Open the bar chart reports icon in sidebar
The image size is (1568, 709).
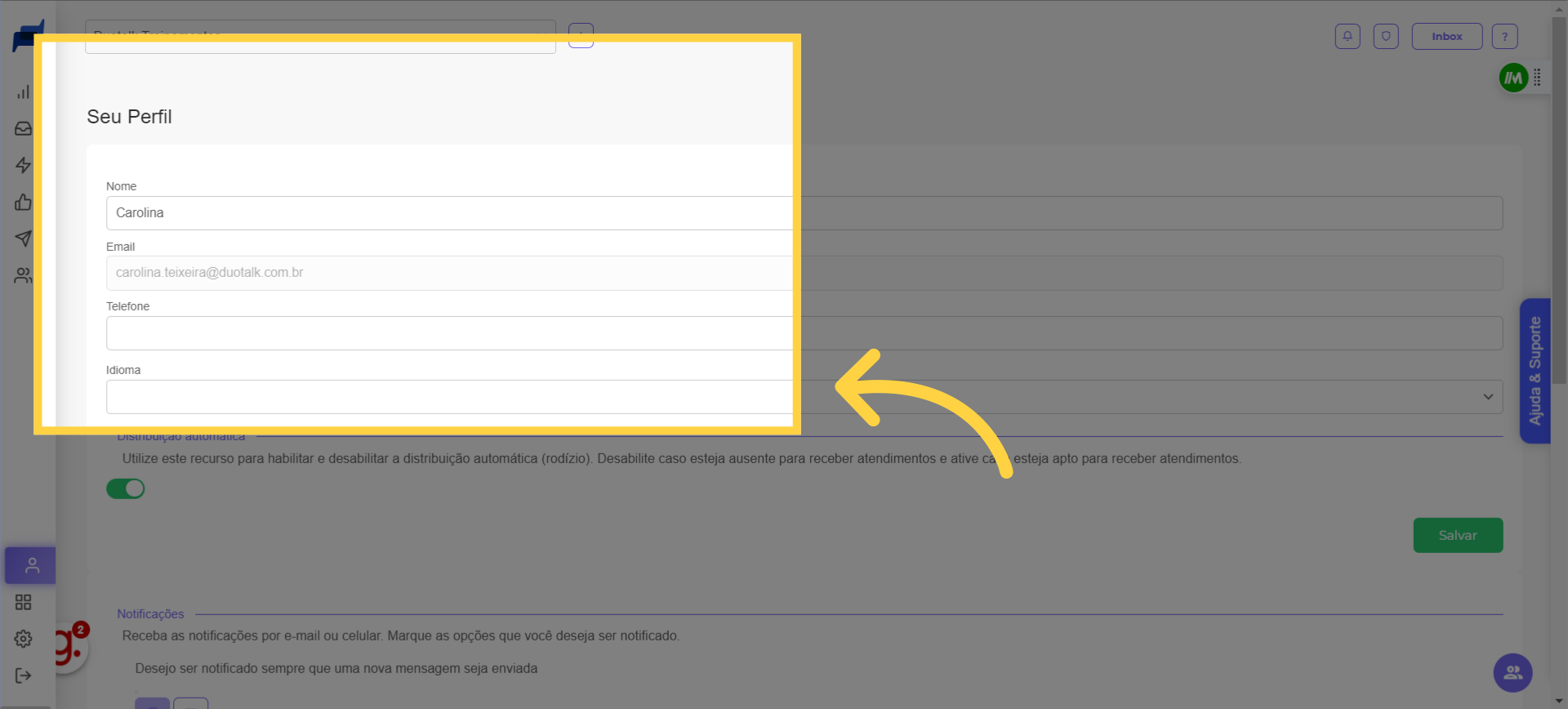[23, 92]
